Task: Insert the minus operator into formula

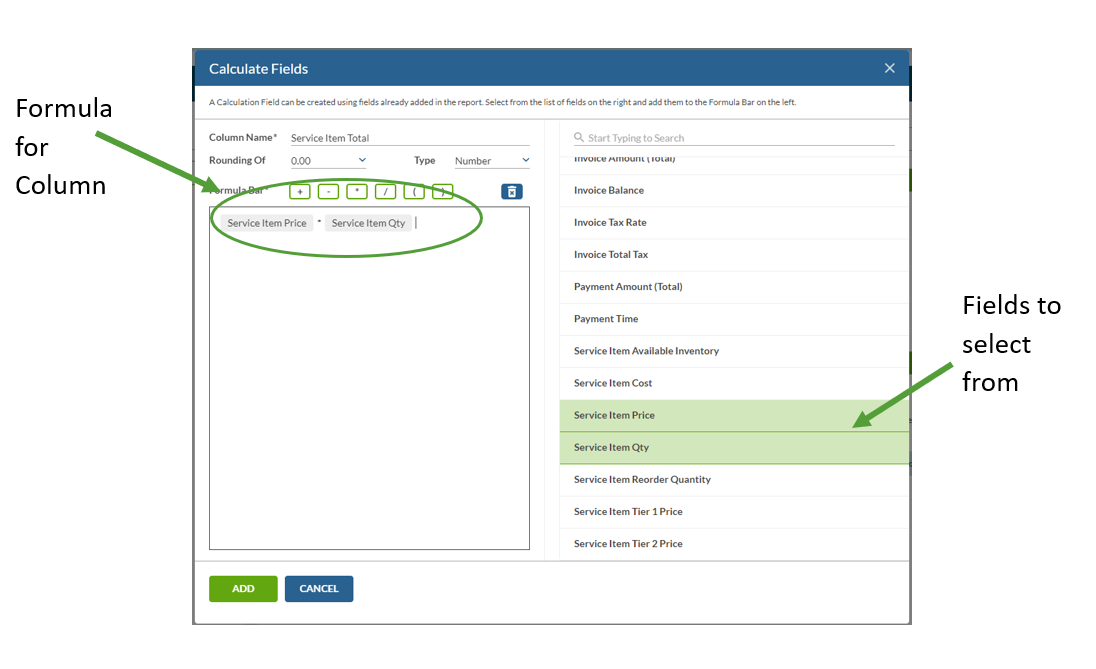Action: point(329,192)
